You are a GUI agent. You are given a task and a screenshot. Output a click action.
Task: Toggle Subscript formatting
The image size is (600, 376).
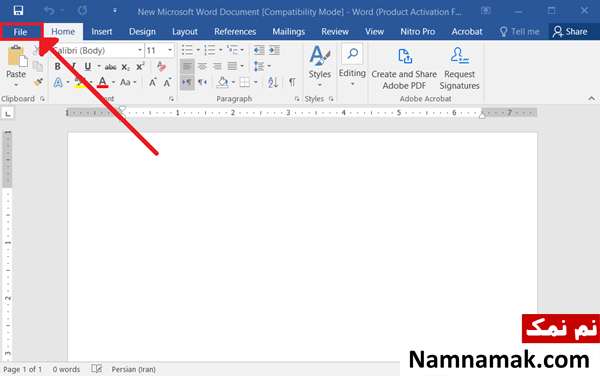tap(125, 67)
